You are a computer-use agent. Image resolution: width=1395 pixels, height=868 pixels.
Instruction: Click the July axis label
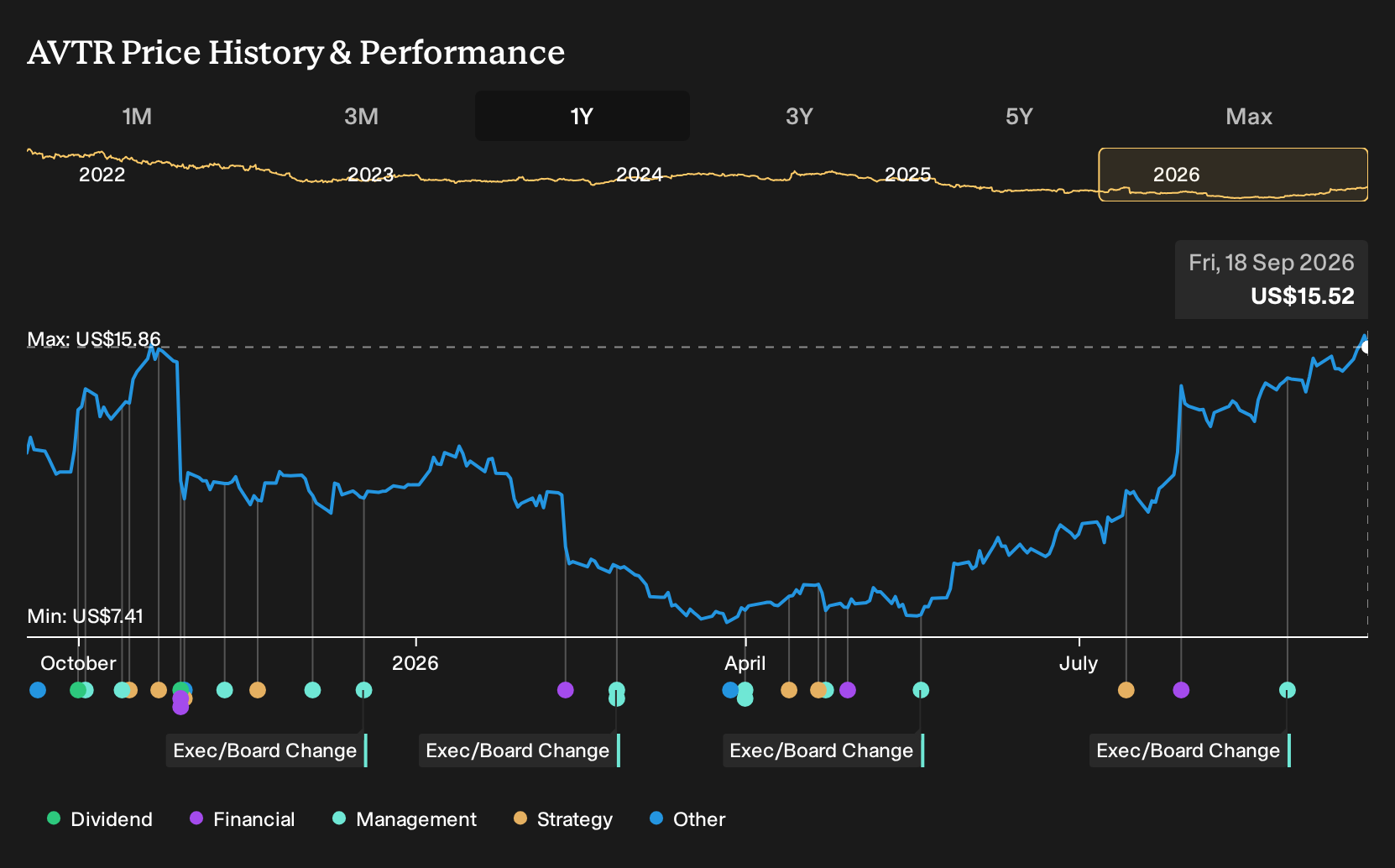pyautogui.click(x=1079, y=663)
